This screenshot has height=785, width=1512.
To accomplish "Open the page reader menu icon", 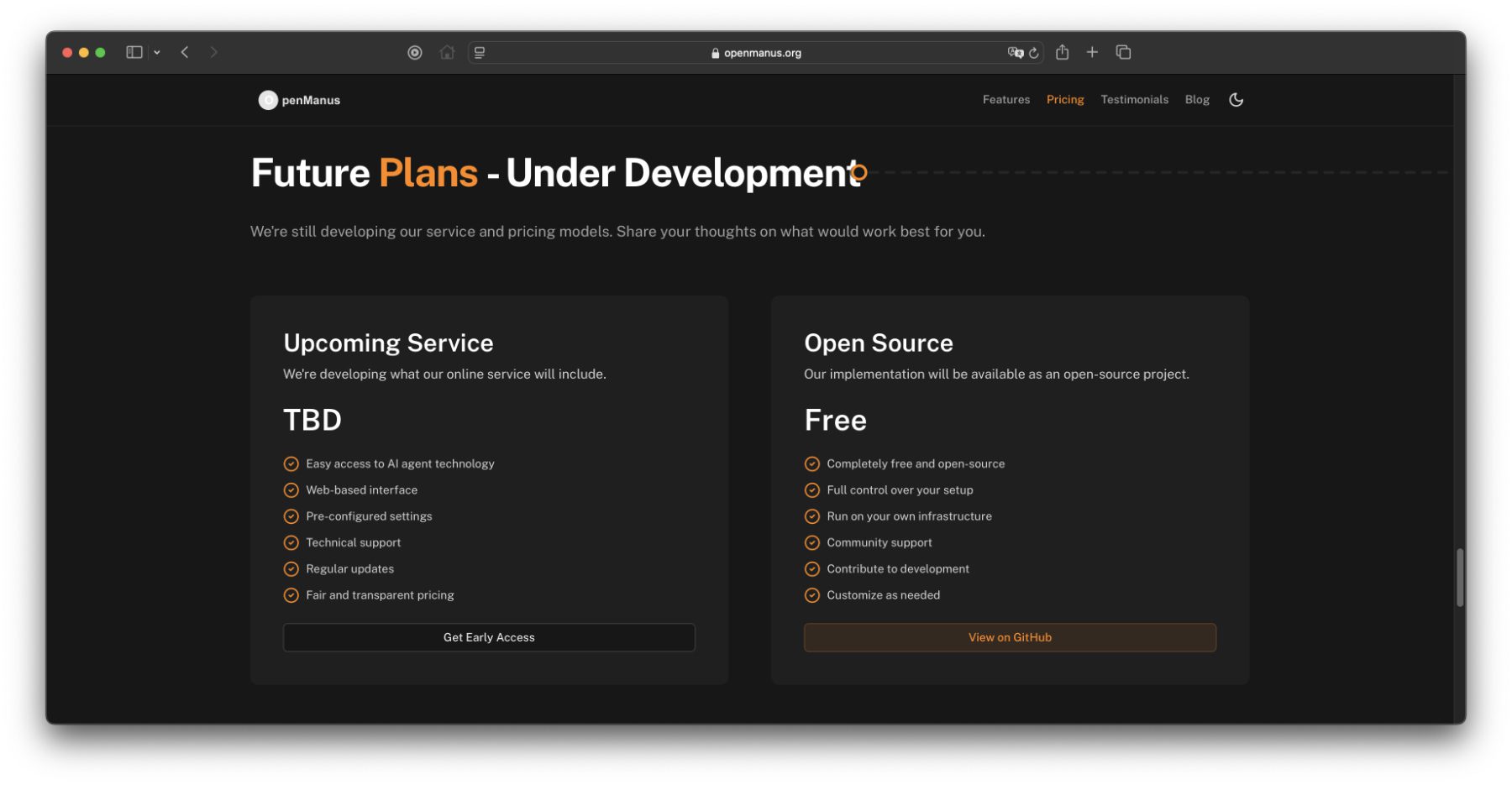I will [x=480, y=52].
